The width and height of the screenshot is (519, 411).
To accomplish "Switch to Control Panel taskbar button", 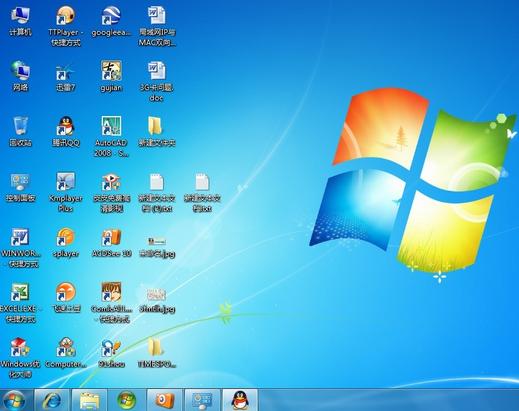I will click(x=202, y=400).
